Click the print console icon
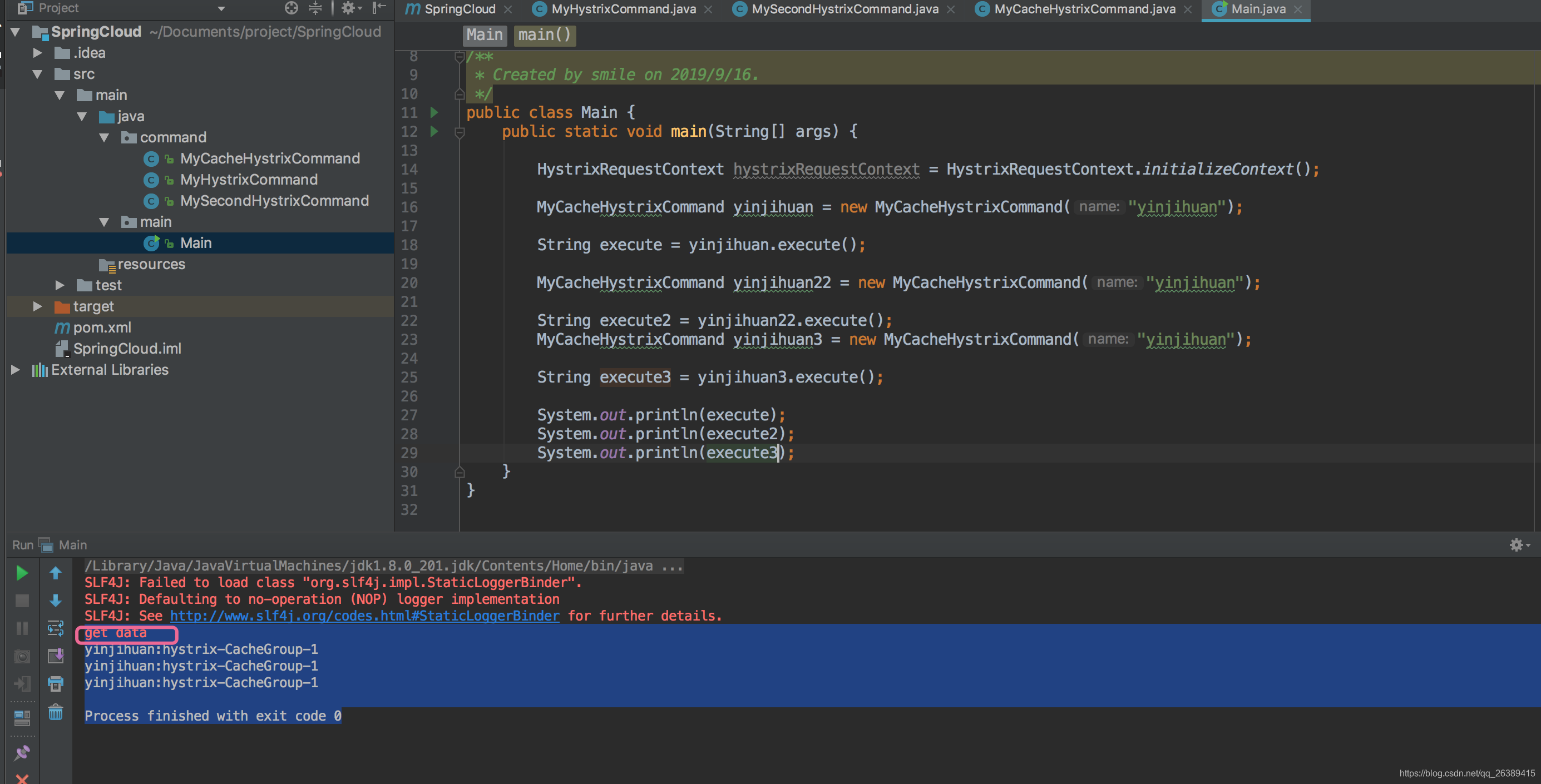 click(x=55, y=683)
